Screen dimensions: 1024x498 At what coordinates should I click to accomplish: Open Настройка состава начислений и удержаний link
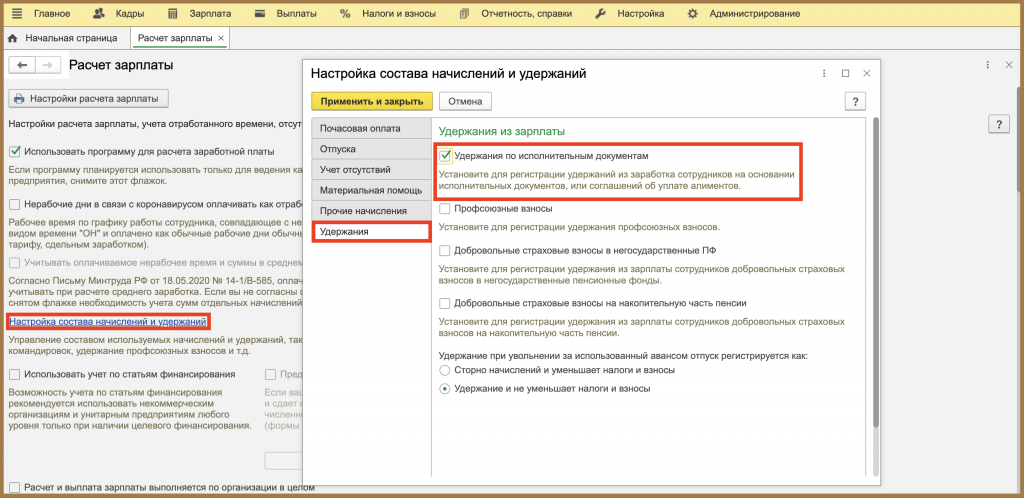point(108,322)
